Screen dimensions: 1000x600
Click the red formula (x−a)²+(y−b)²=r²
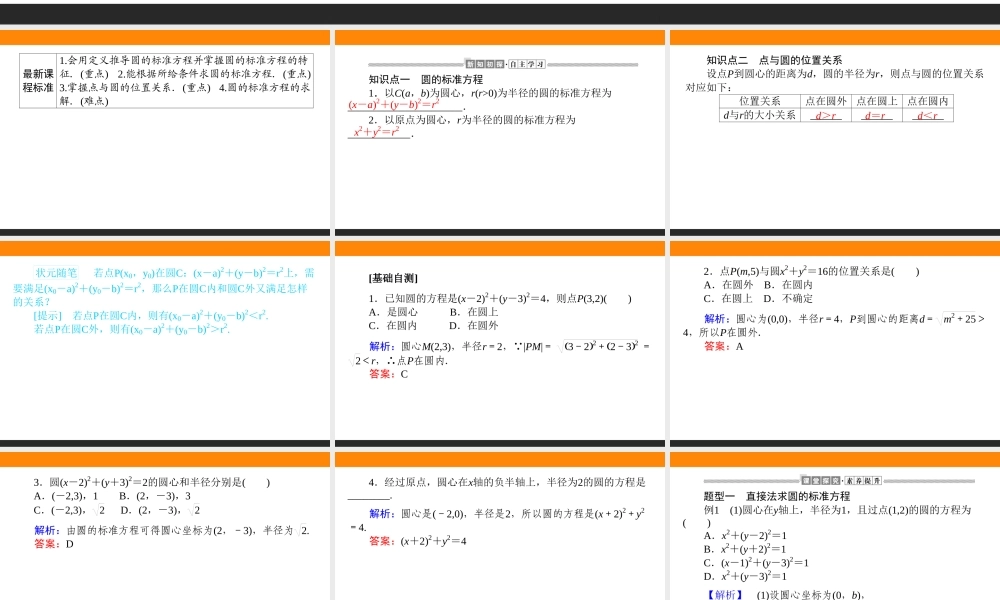tap(393, 105)
